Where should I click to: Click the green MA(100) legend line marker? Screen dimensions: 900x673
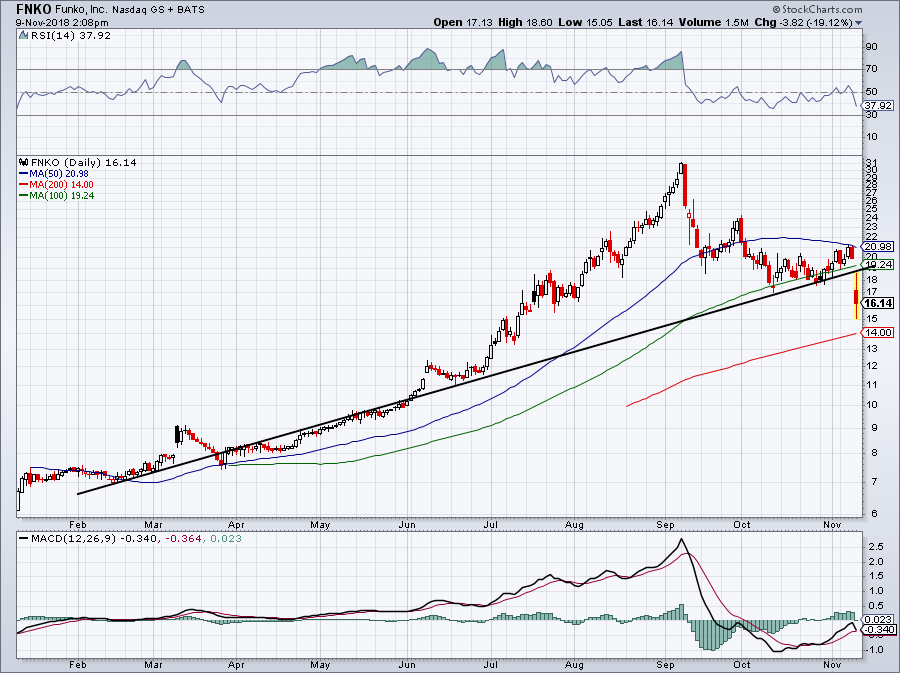[24, 195]
